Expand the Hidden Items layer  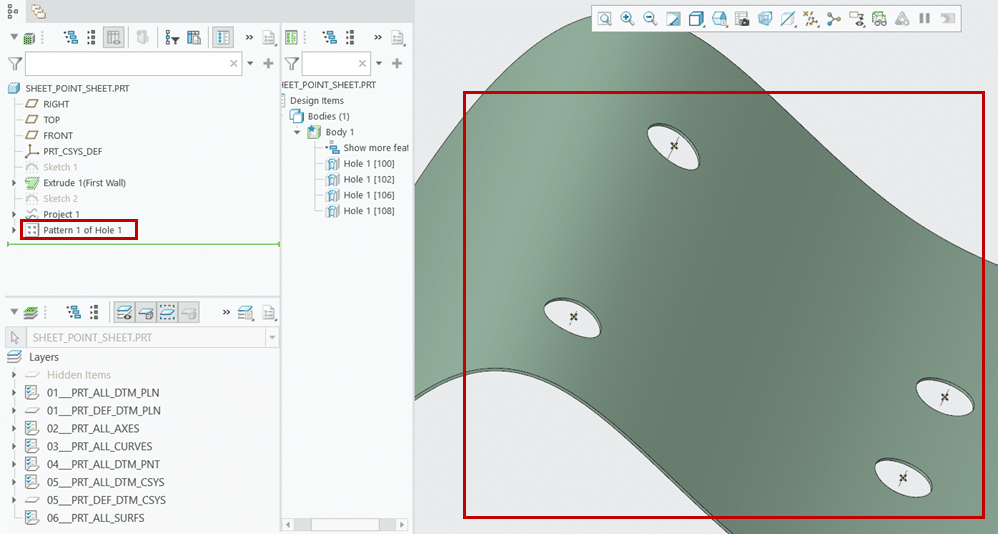14,375
